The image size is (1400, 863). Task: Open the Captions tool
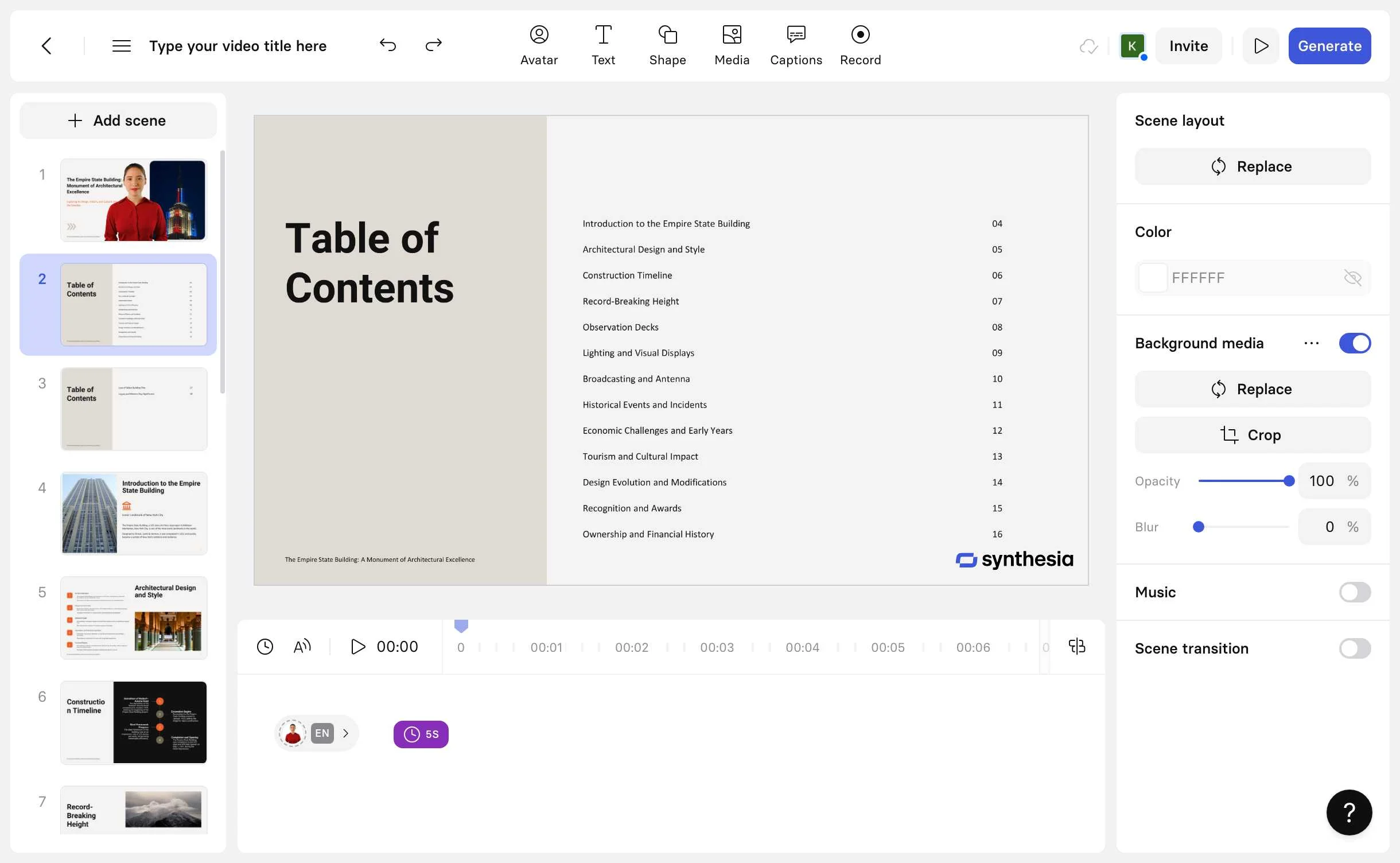796,45
